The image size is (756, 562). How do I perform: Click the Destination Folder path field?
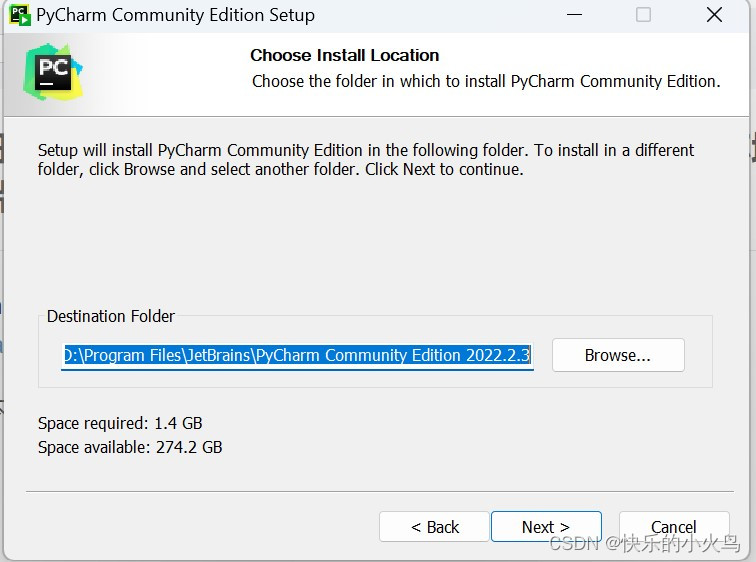coord(297,355)
